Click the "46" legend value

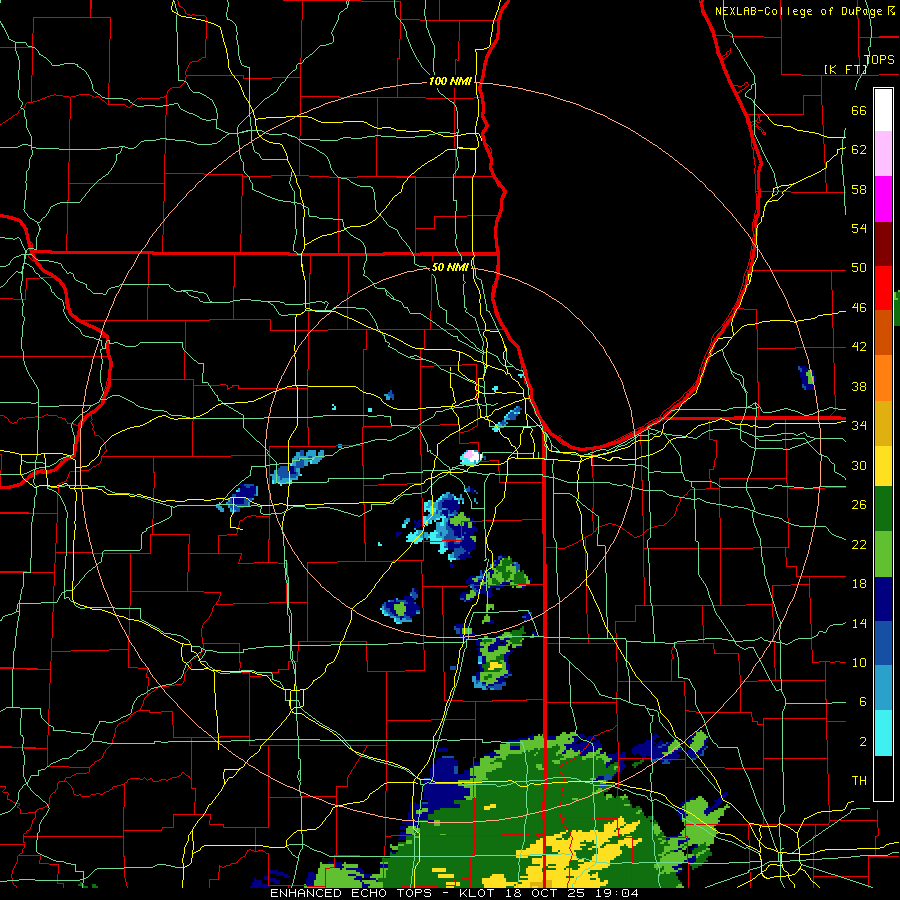pyautogui.click(x=859, y=308)
